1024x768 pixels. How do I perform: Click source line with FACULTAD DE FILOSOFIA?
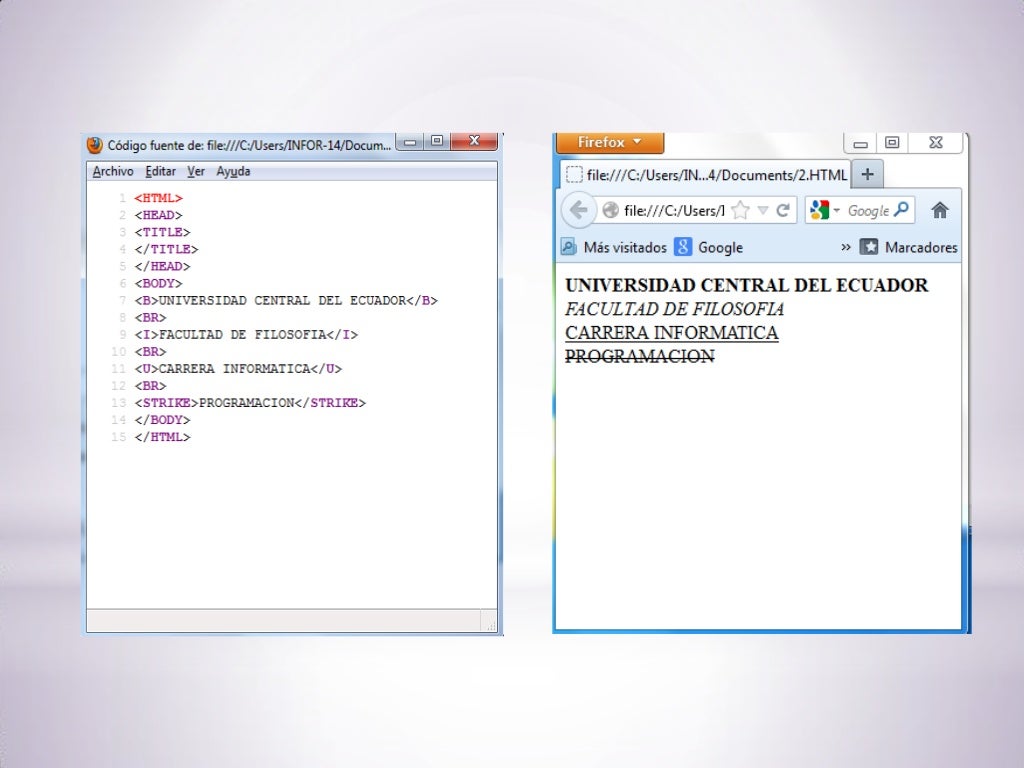coord(246,334)
